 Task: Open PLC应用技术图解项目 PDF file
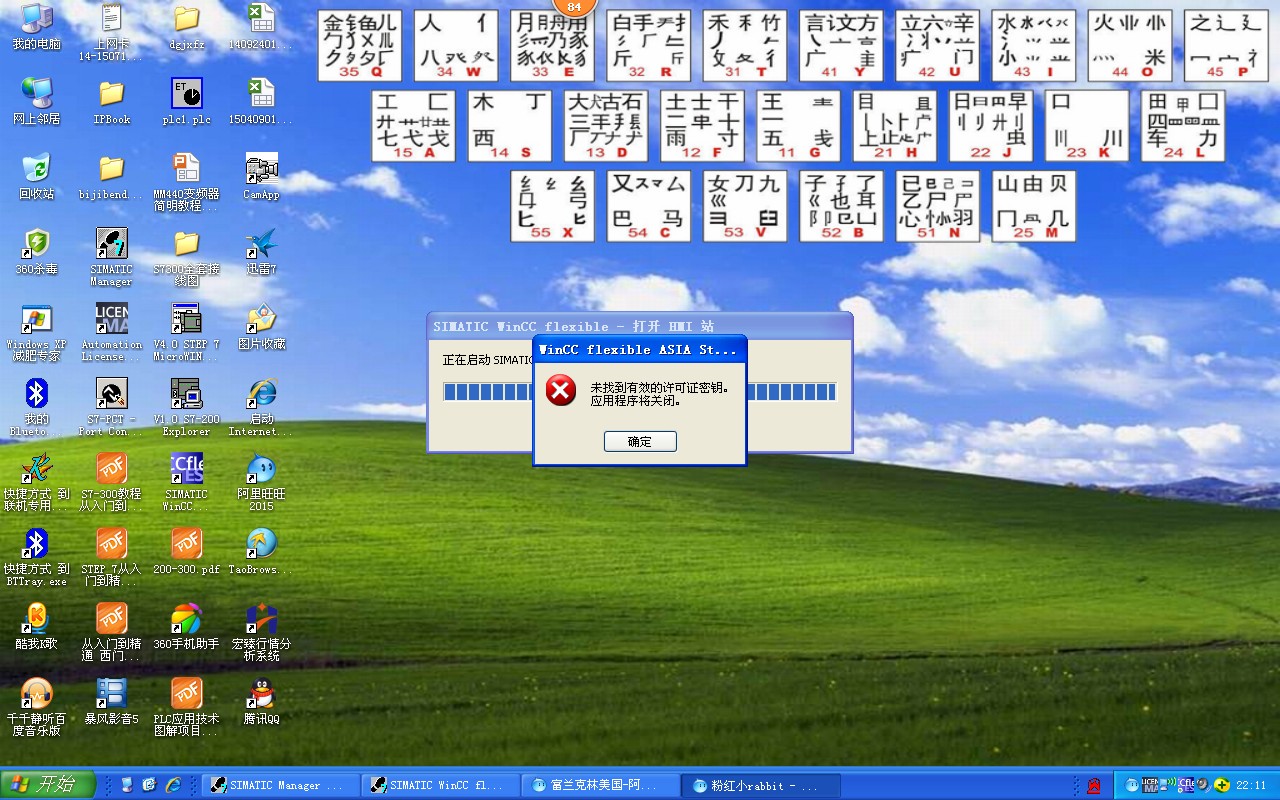tap(186, 706)
